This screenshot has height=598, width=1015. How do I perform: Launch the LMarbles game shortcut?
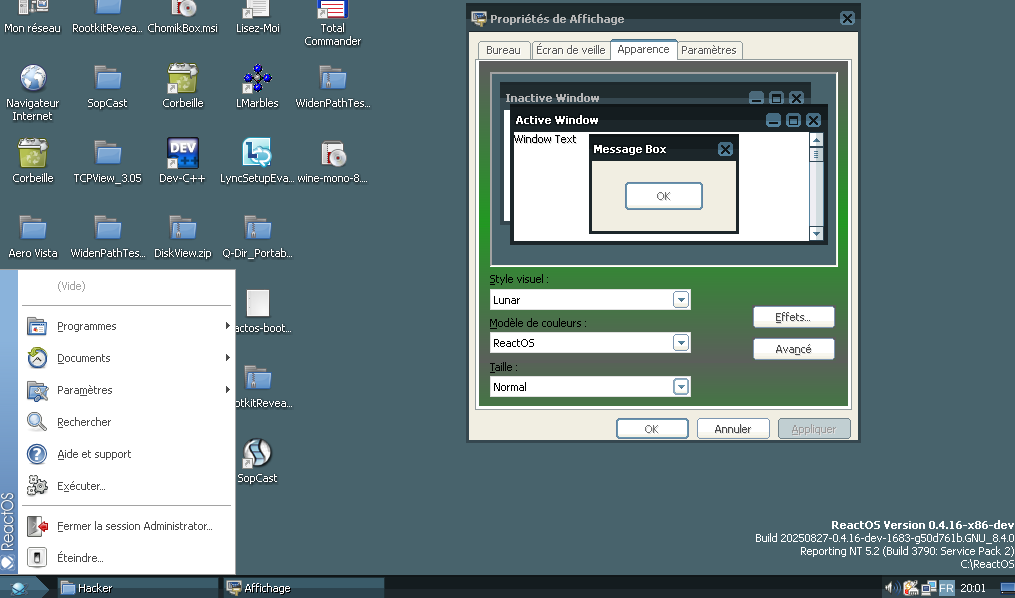tap(258, 78)
